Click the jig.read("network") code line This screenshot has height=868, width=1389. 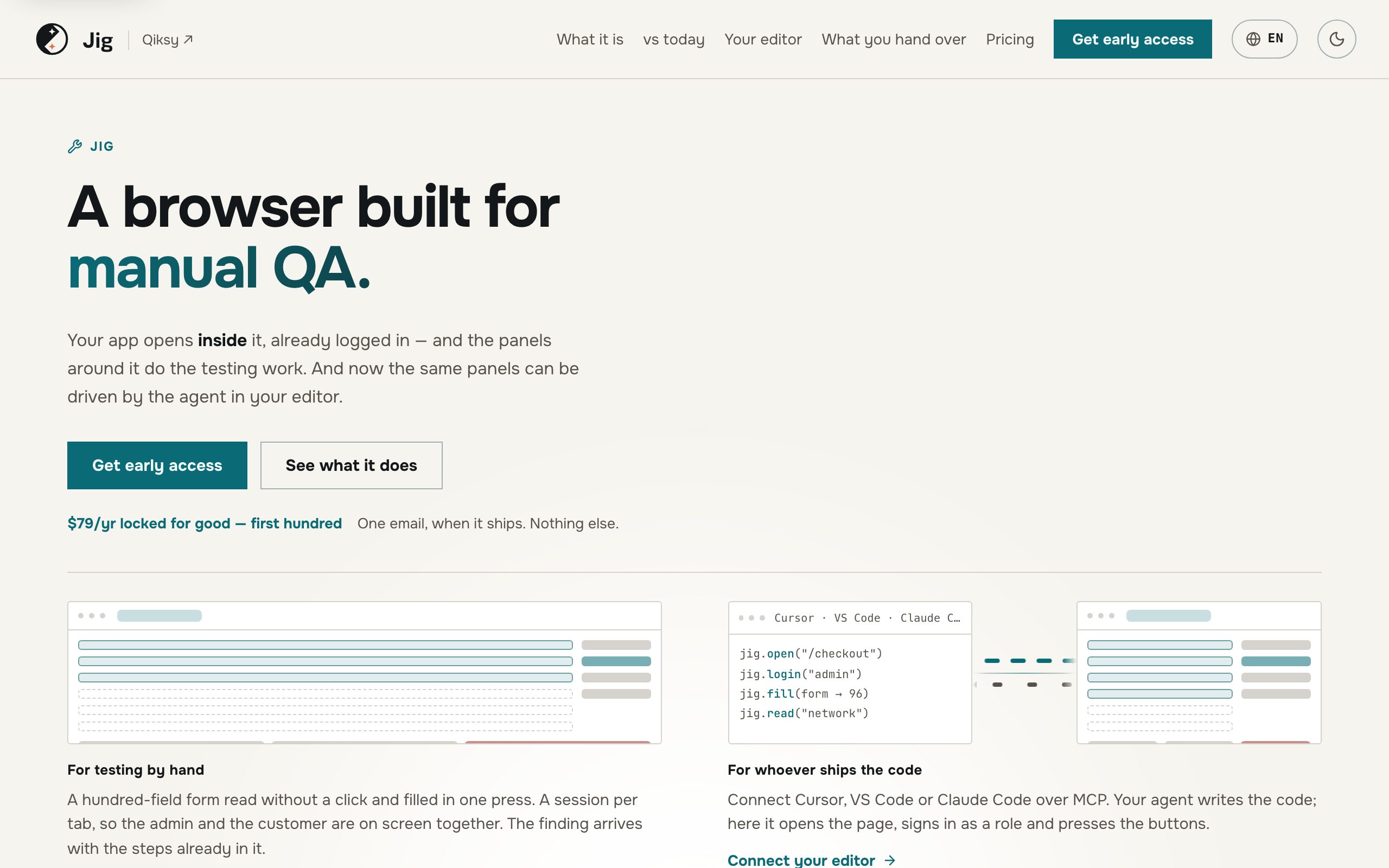[x=804, y=713]
